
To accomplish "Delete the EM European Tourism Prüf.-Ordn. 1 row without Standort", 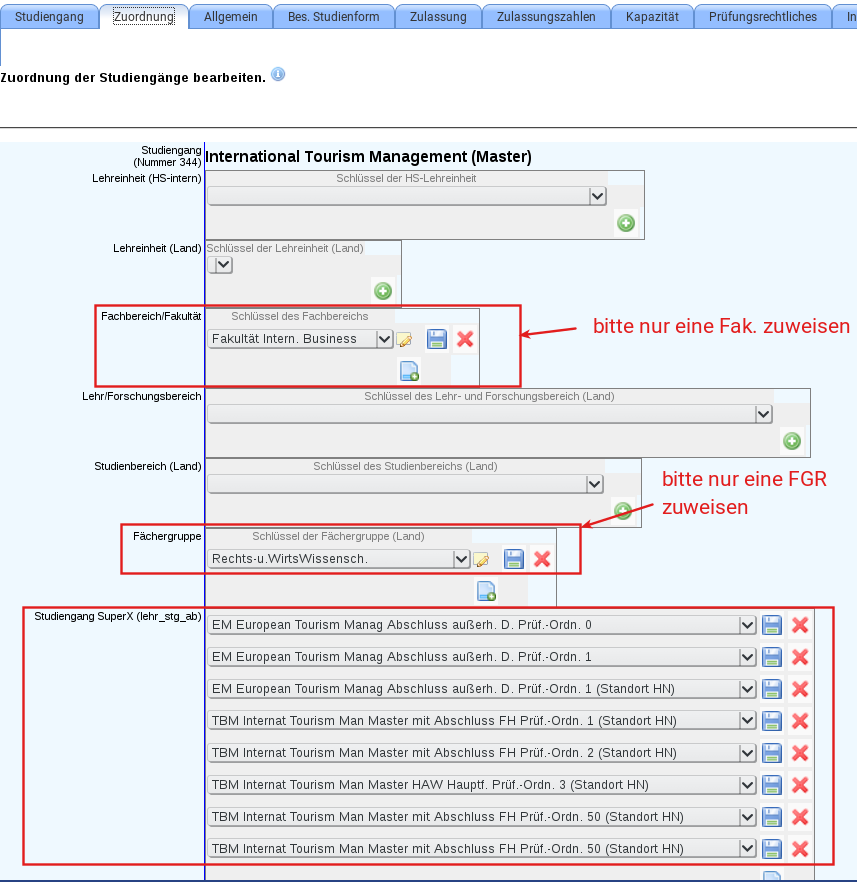I will click(x=800, y=657).
